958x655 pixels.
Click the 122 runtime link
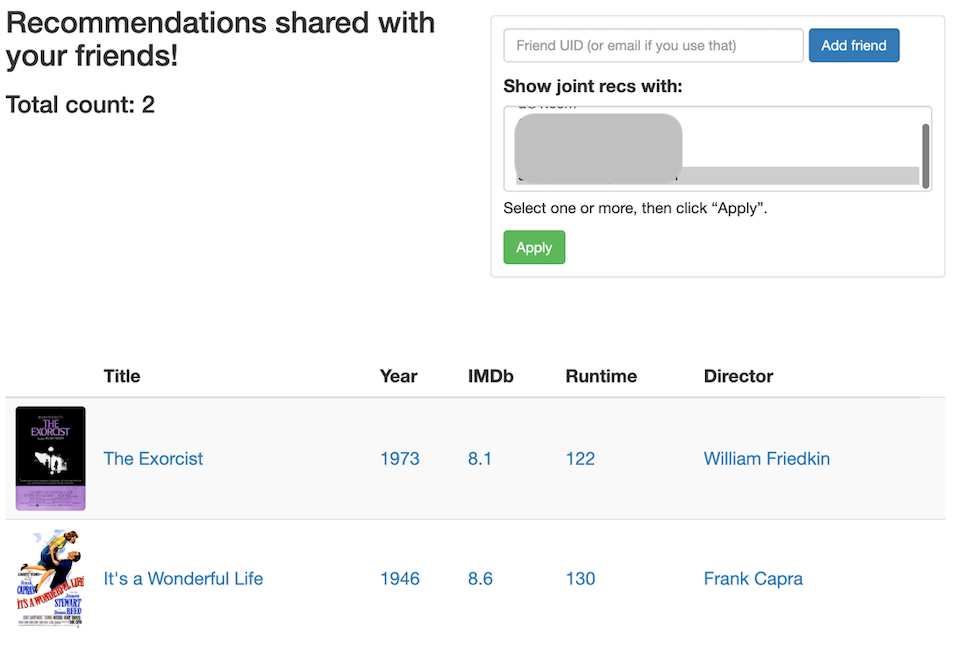580,459
